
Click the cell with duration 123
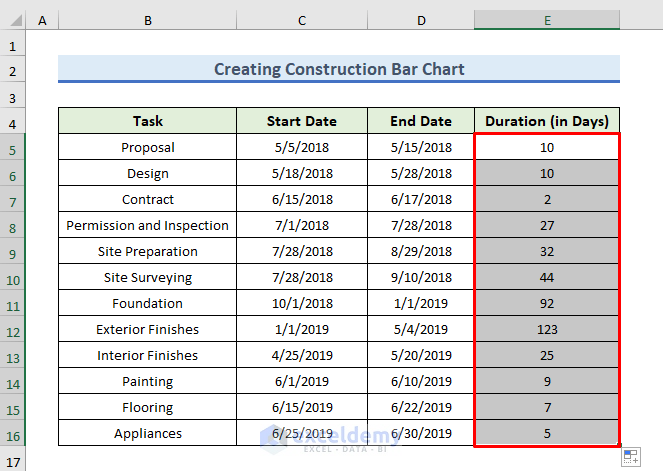(x=547, y=329)
